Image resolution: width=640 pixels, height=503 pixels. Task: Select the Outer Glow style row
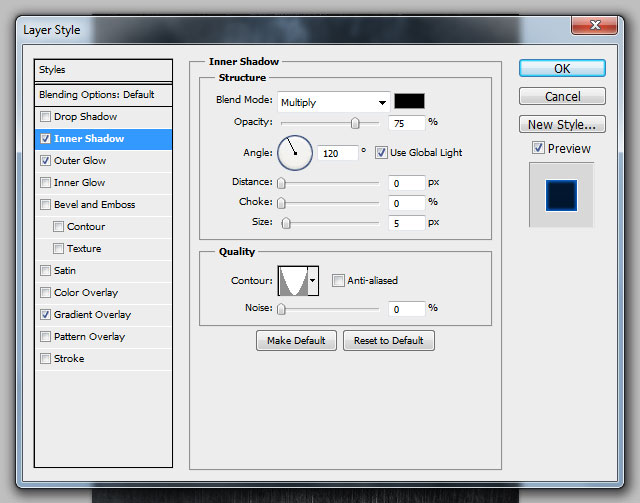pyautogui.click(x=103, y=161)
